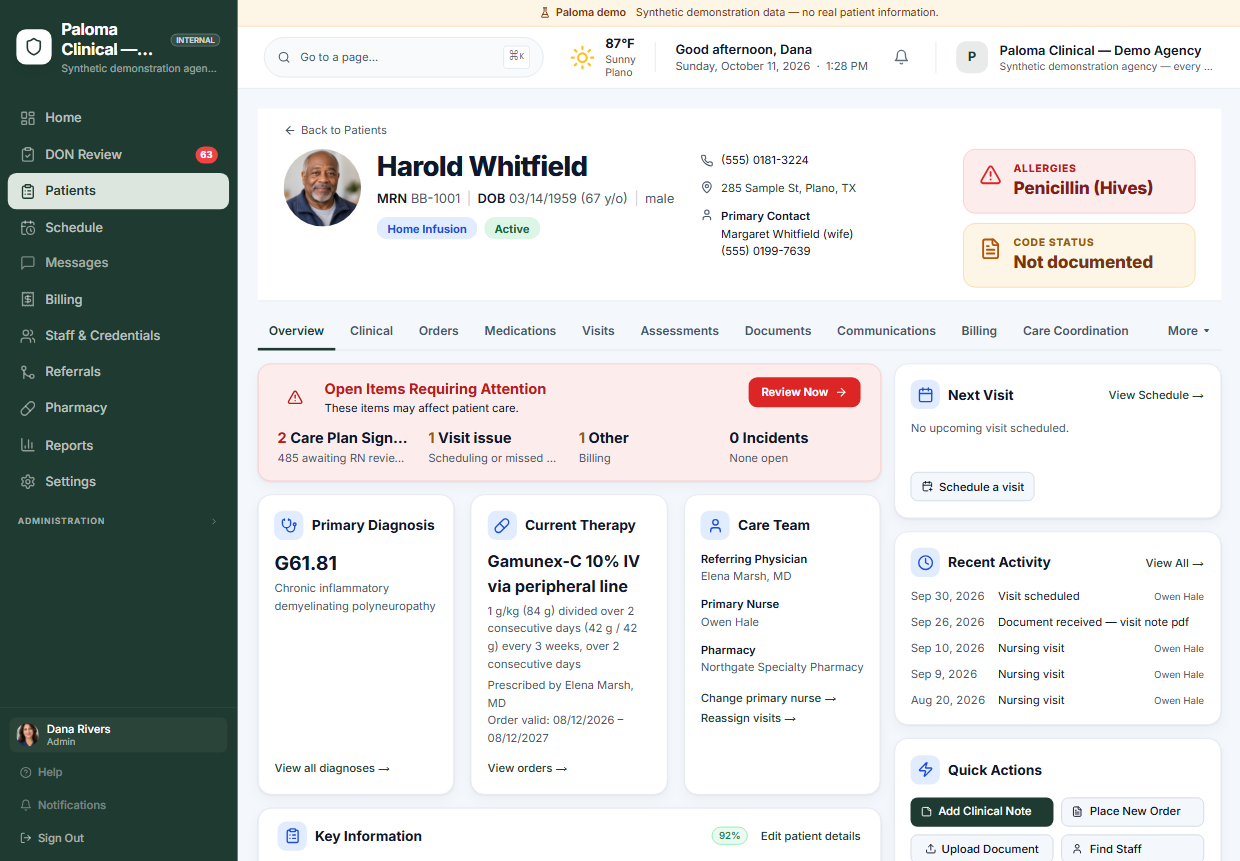Open View all diagnoses link
The image size is (1240, 861).
pyautogui.click(x=332, y=768)
